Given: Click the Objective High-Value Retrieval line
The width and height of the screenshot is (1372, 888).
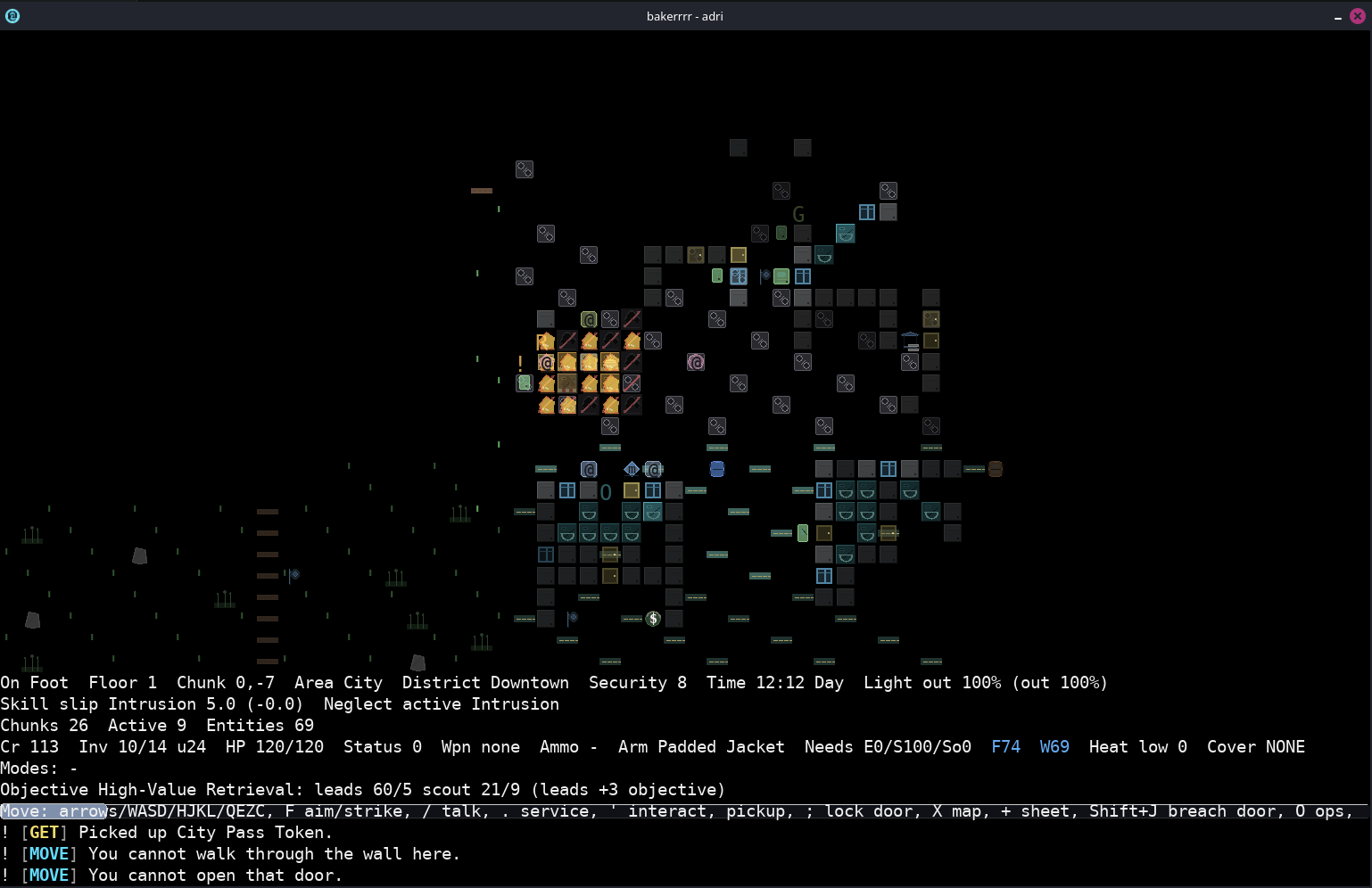Looking at the screenshot, I should tap(362, 790).
